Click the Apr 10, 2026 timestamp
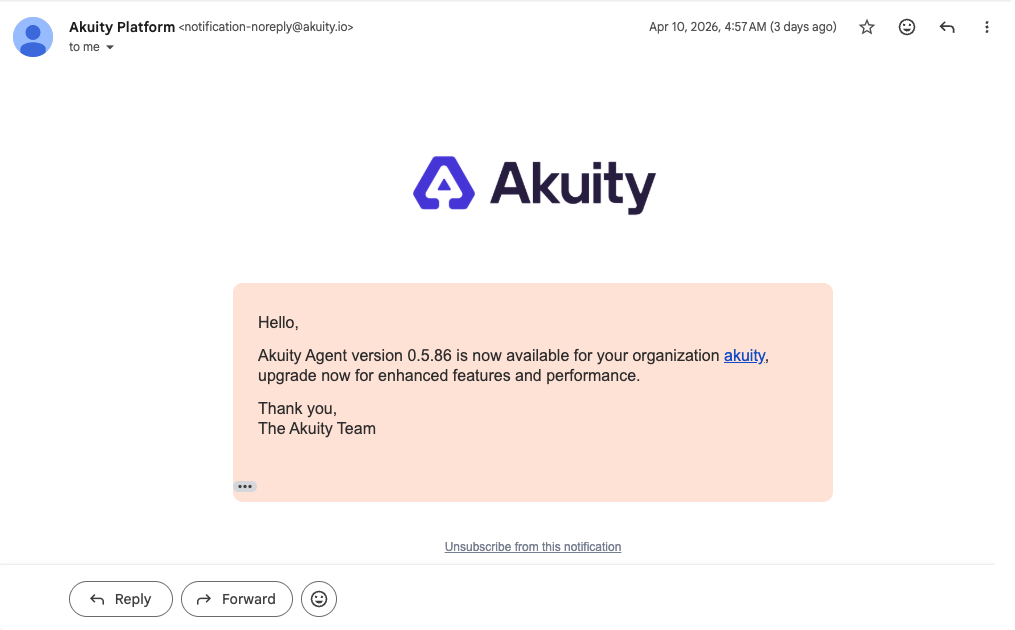This screenshot has height=630, width=1015. pos(743,27)
